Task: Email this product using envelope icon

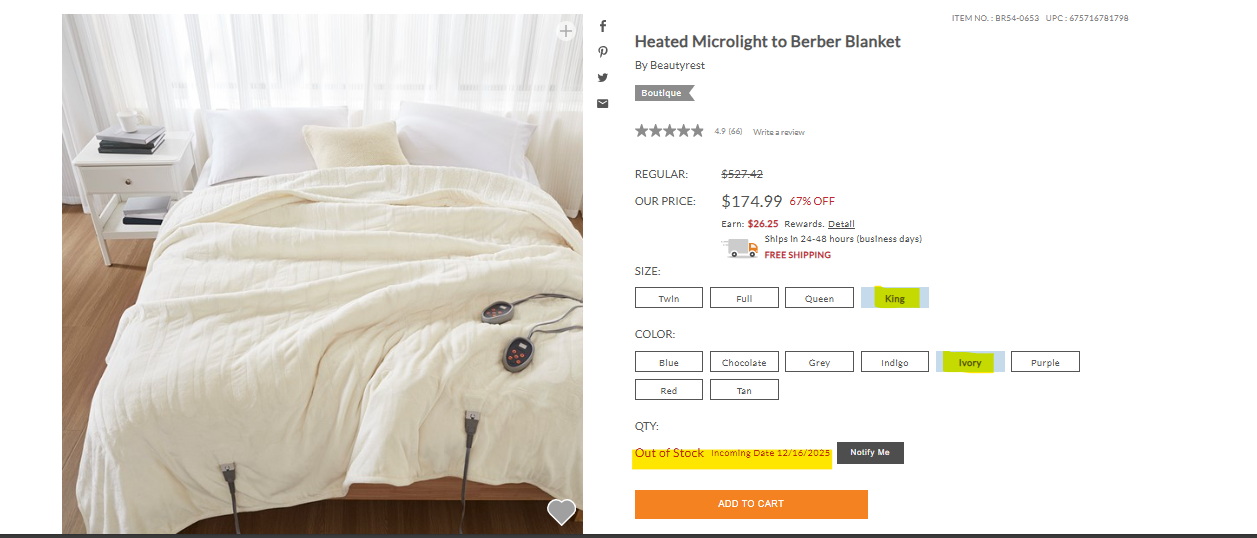Action: coord(603,103)
